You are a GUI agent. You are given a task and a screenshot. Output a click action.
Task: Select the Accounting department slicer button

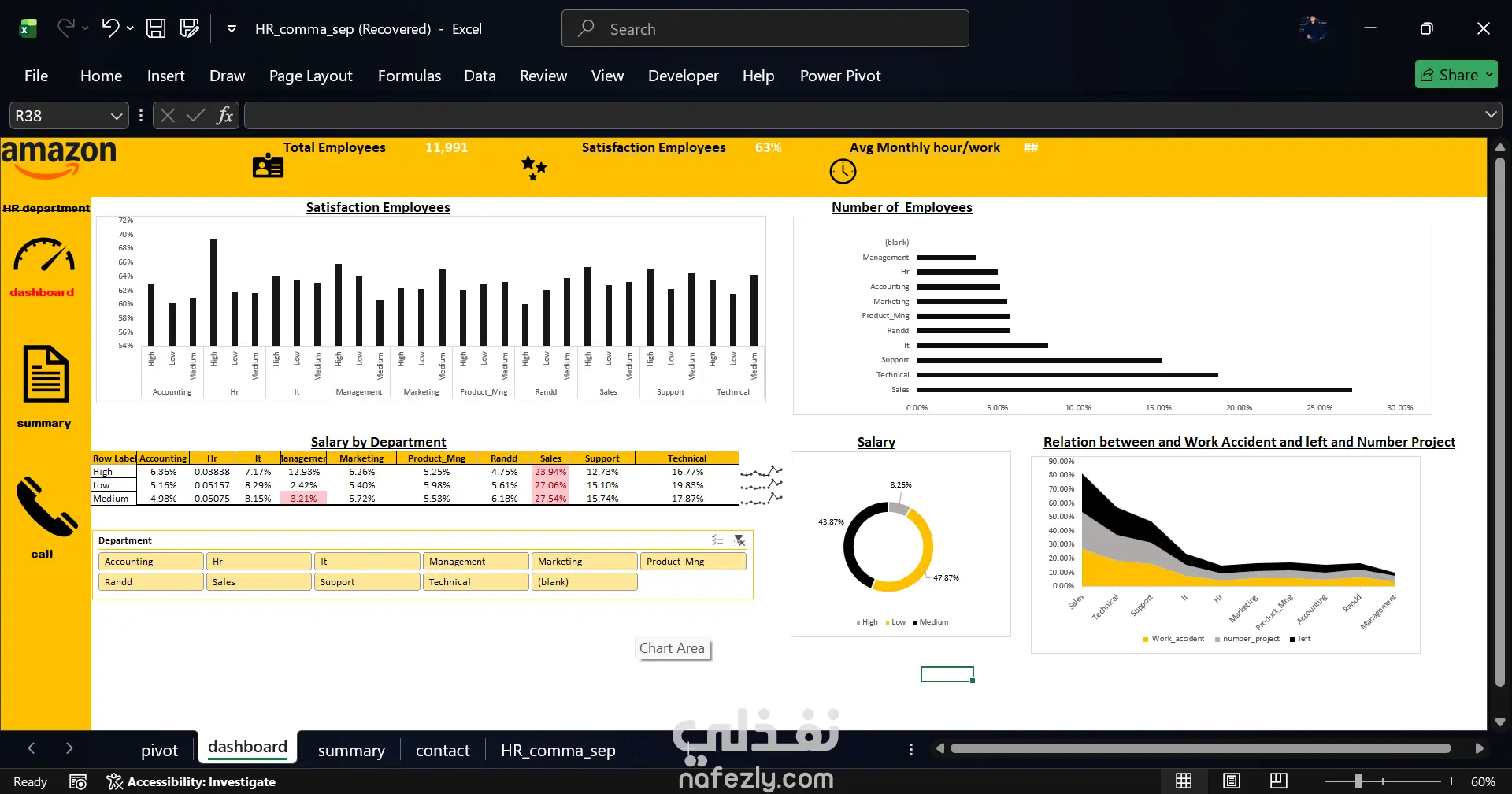coord(151,562)
